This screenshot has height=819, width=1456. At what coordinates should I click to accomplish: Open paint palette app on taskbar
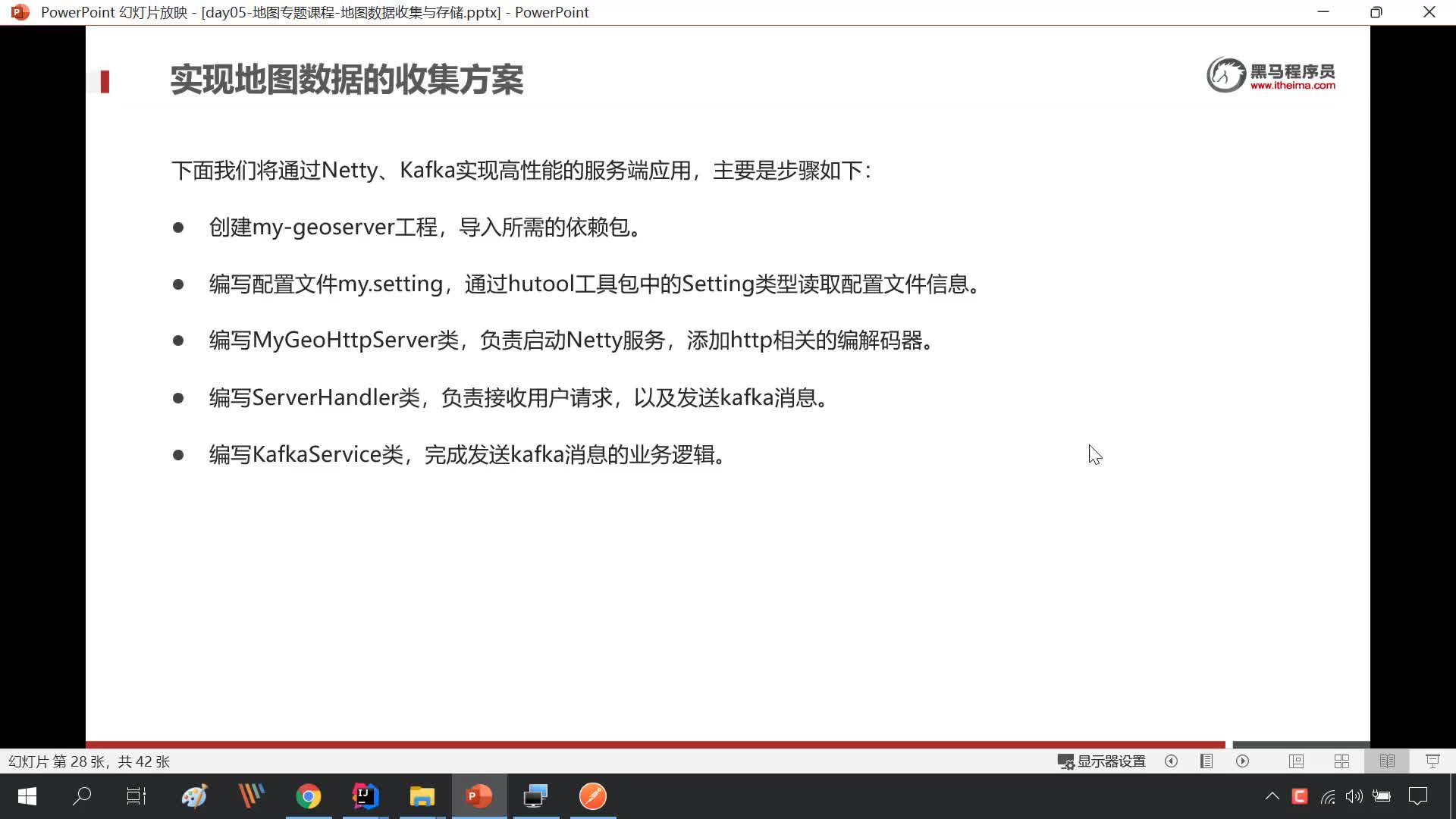point(194,796)
